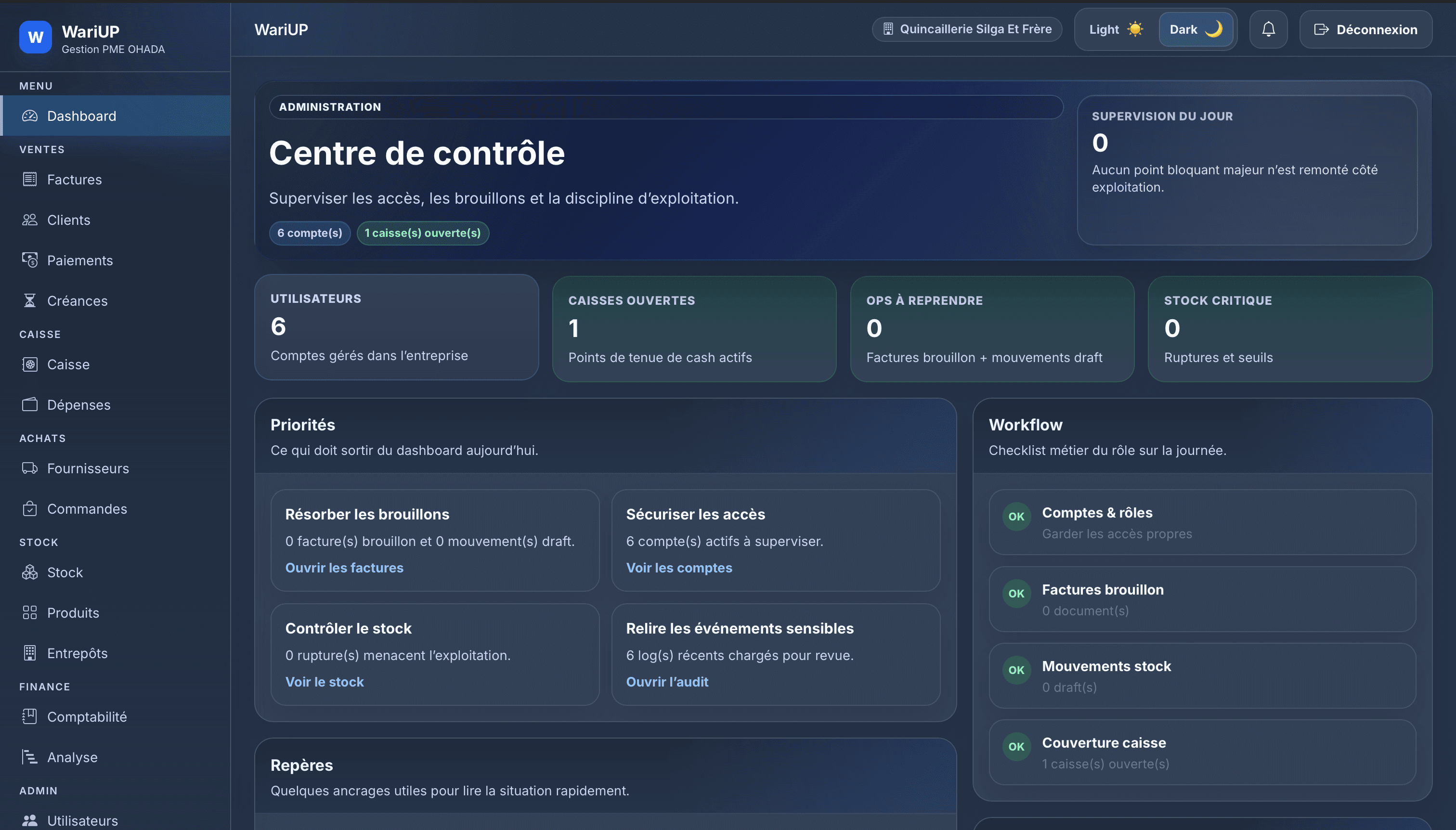Viewport: 1456px width, 830px height.
Task: Click the Mouvements stock workflow title
Action: (x=1106, y=666)
